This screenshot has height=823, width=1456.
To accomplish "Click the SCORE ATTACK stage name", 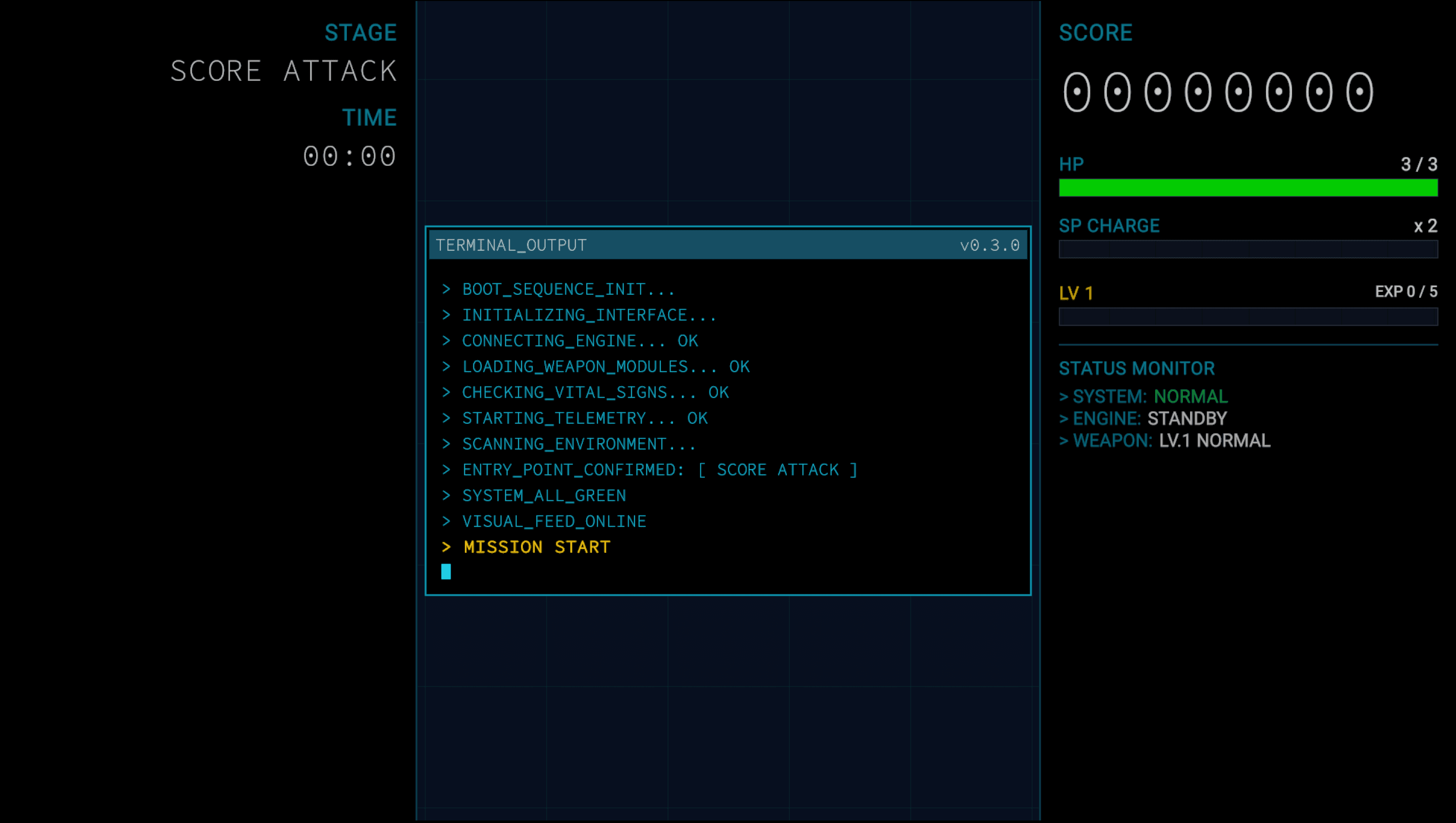I will coord(284,71).
